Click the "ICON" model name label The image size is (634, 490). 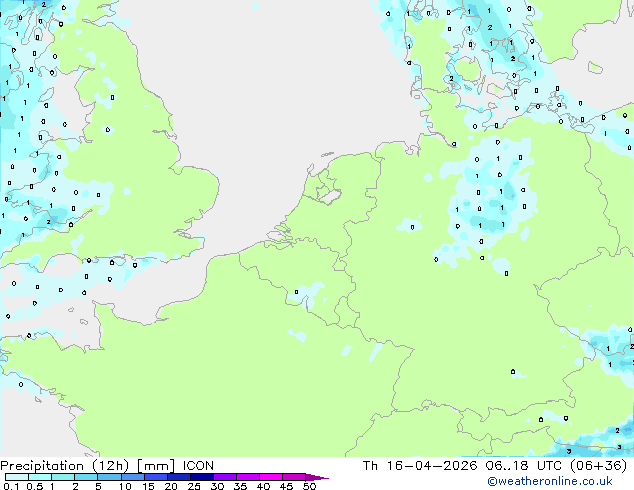198,466
